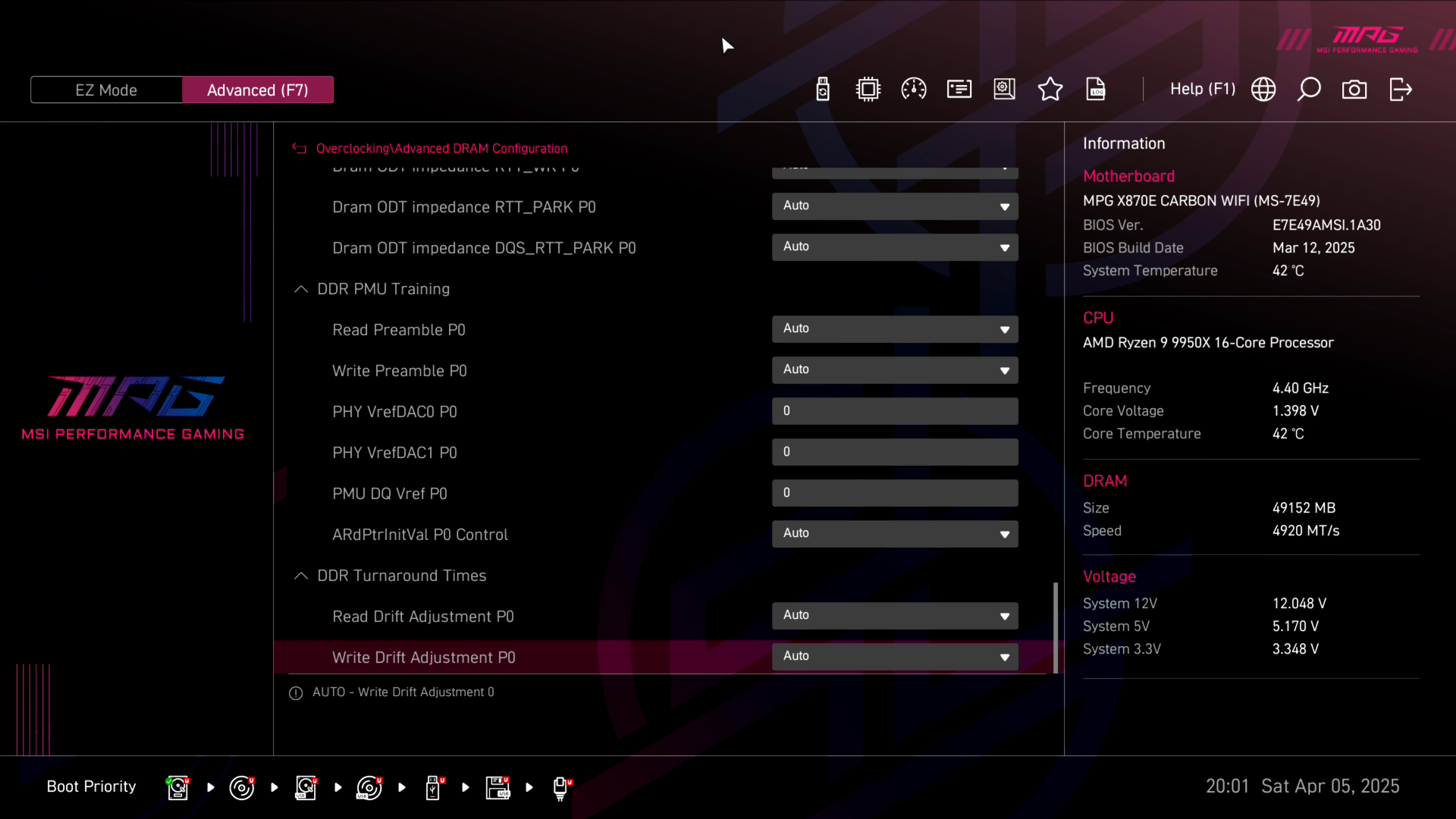Click Help (F1) button
Image resolution: width=1456 pixels, height=819 pixels.
point(1202,89)
